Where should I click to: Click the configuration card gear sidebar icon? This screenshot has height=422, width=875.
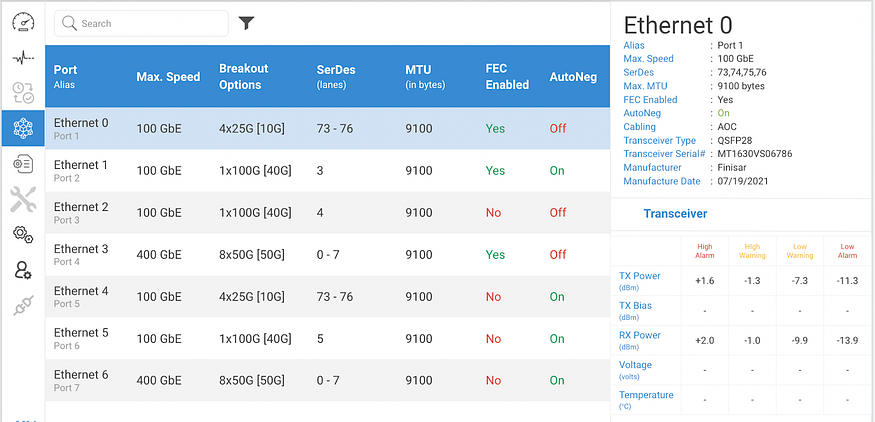(23, 163)
